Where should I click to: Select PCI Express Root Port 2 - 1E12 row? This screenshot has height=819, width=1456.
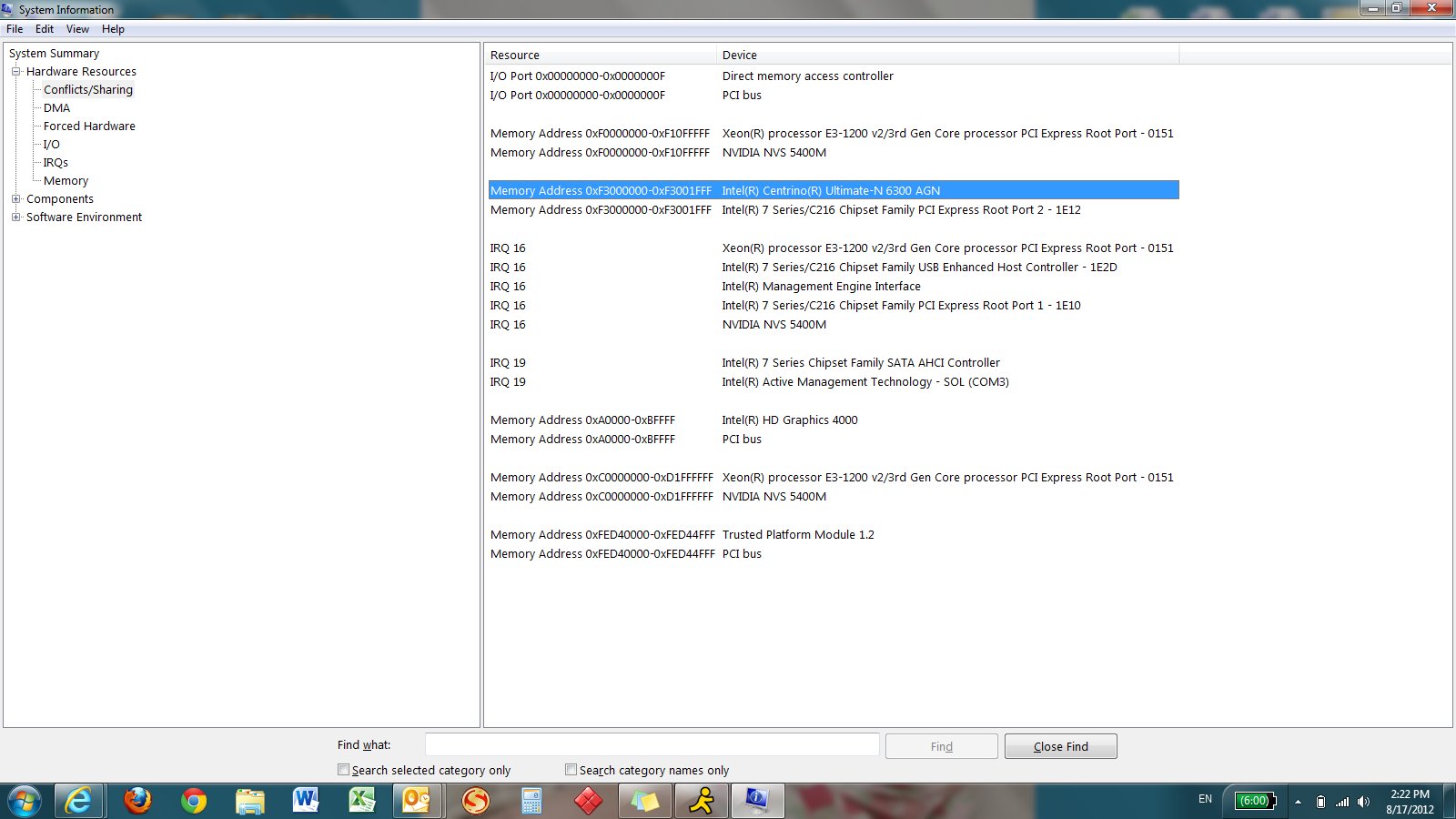point(834,209)
